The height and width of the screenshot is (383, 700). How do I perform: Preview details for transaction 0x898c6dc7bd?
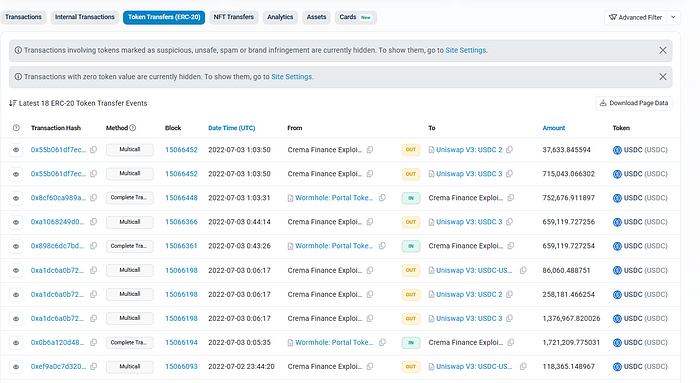[16, 246]
